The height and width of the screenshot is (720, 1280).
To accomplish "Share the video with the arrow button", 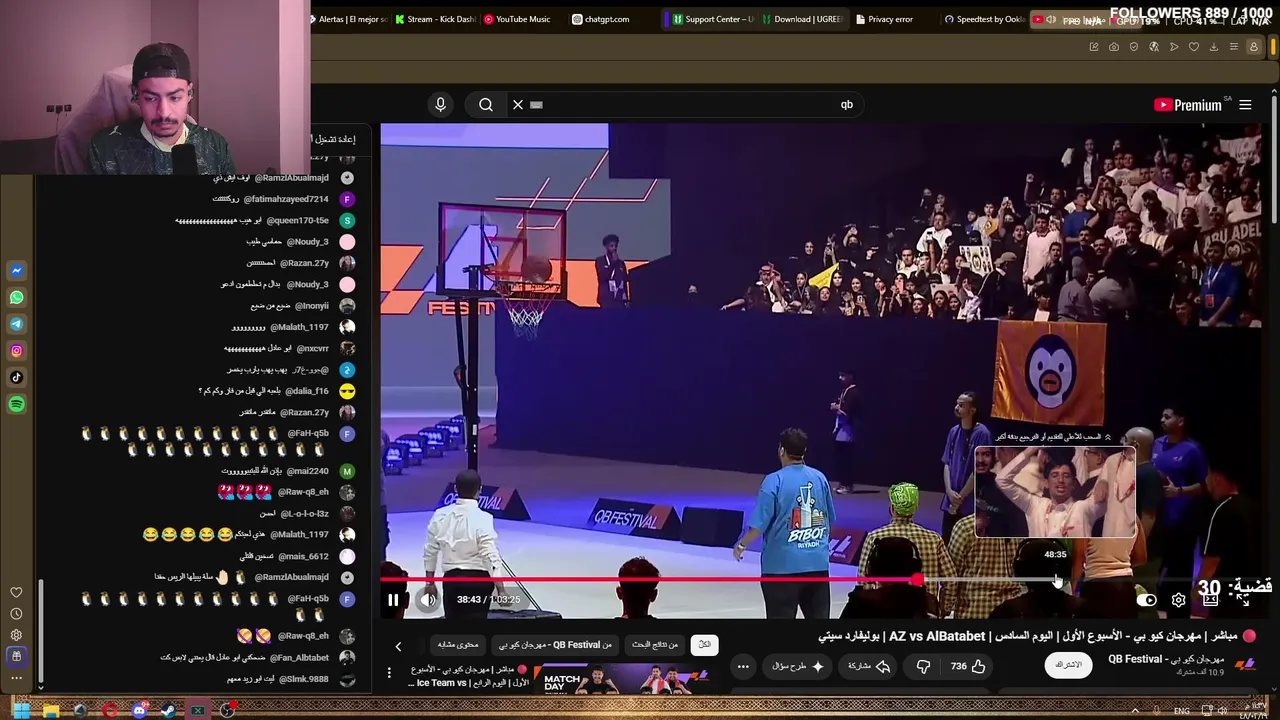I will point(868,666).
